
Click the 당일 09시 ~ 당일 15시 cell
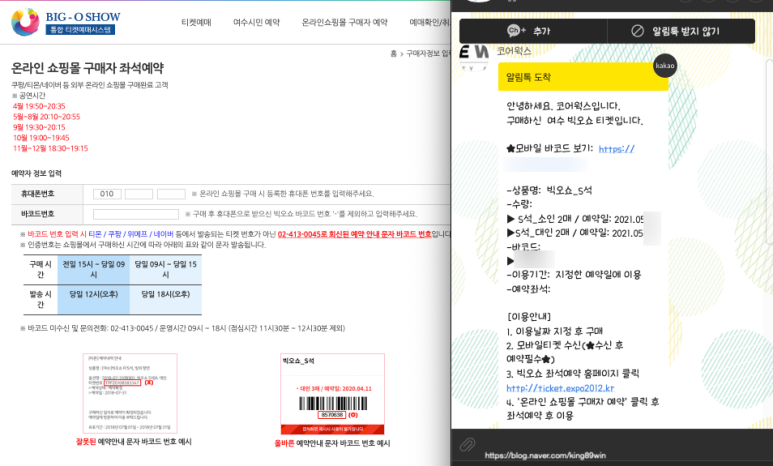coord(166,269)
